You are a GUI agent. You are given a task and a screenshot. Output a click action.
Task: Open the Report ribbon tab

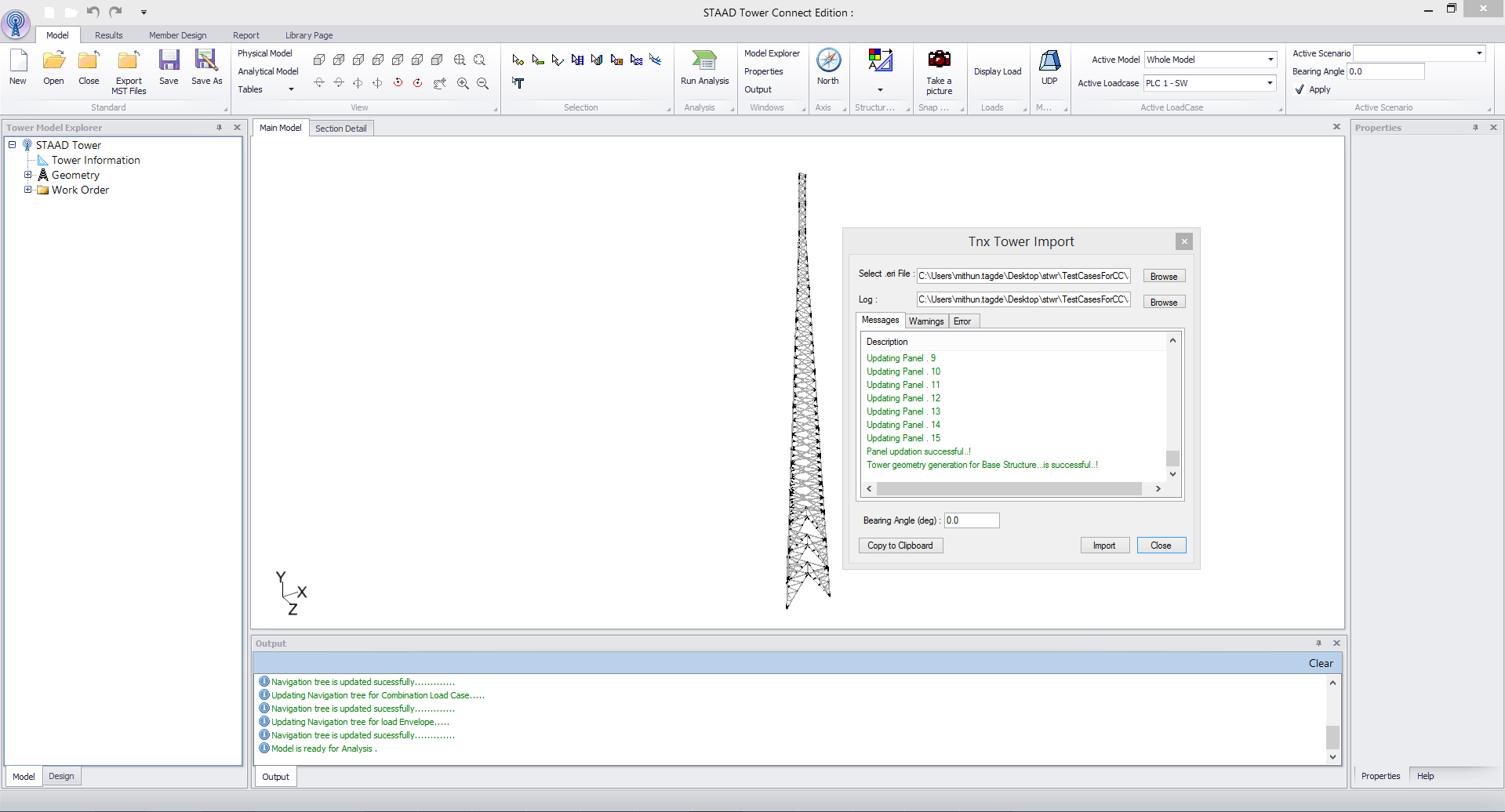point(245,35)
